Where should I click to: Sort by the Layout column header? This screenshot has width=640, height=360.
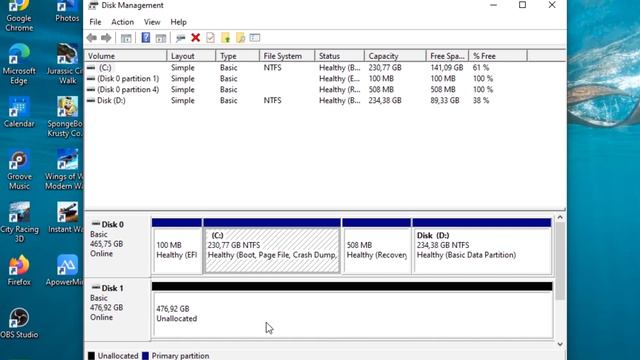191,56
